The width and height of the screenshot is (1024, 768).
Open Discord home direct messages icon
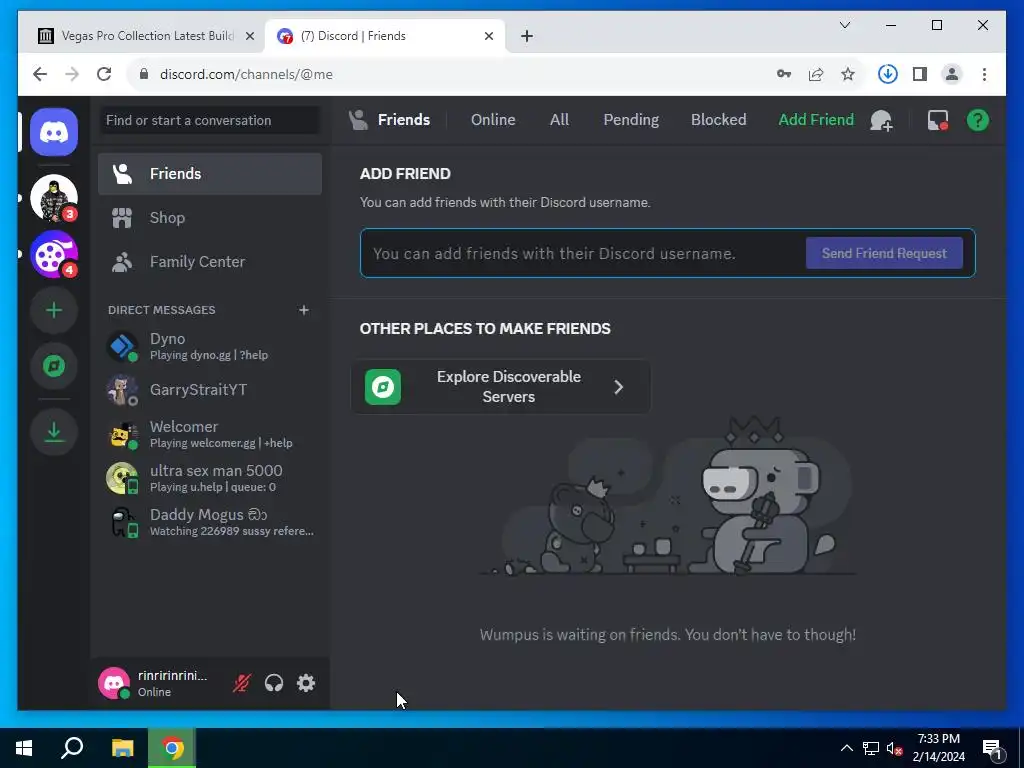(54, 133)
